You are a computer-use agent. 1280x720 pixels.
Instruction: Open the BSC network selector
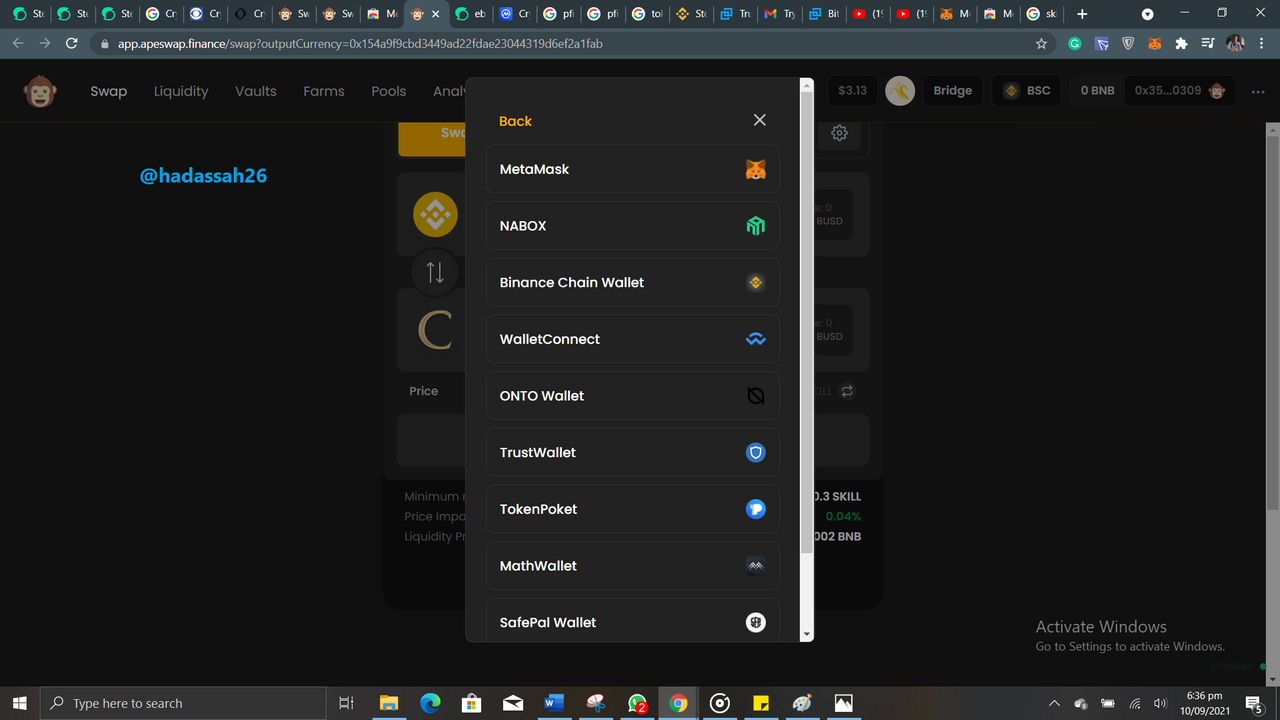[x=1027, y=90]
